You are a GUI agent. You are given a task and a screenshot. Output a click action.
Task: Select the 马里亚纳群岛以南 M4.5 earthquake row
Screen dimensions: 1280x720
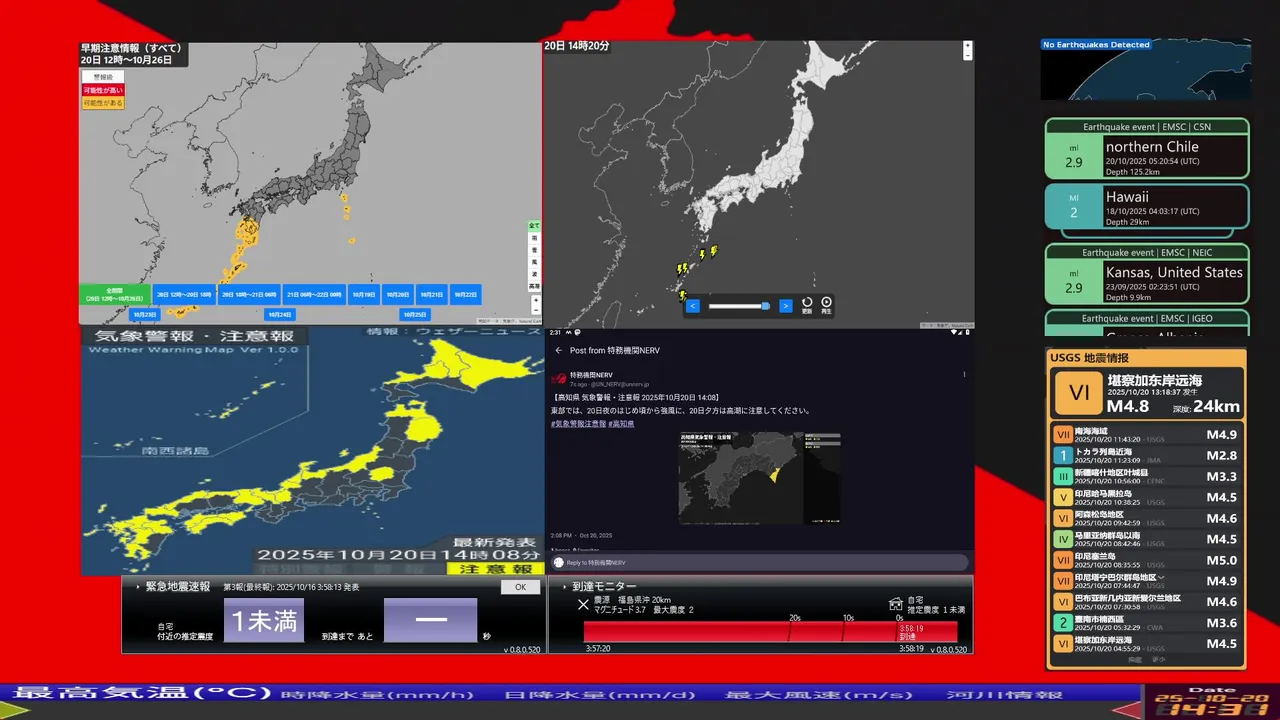(1147, 539)
